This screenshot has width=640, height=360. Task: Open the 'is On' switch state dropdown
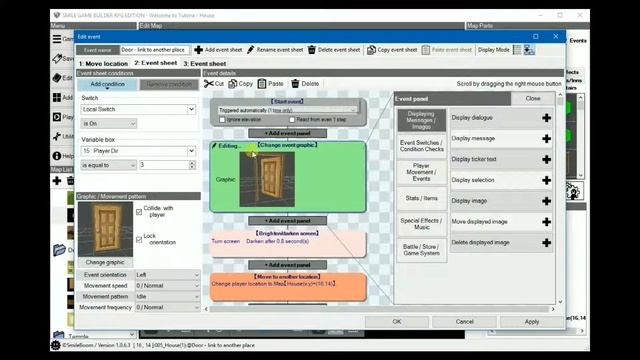[x=109, y=123]
